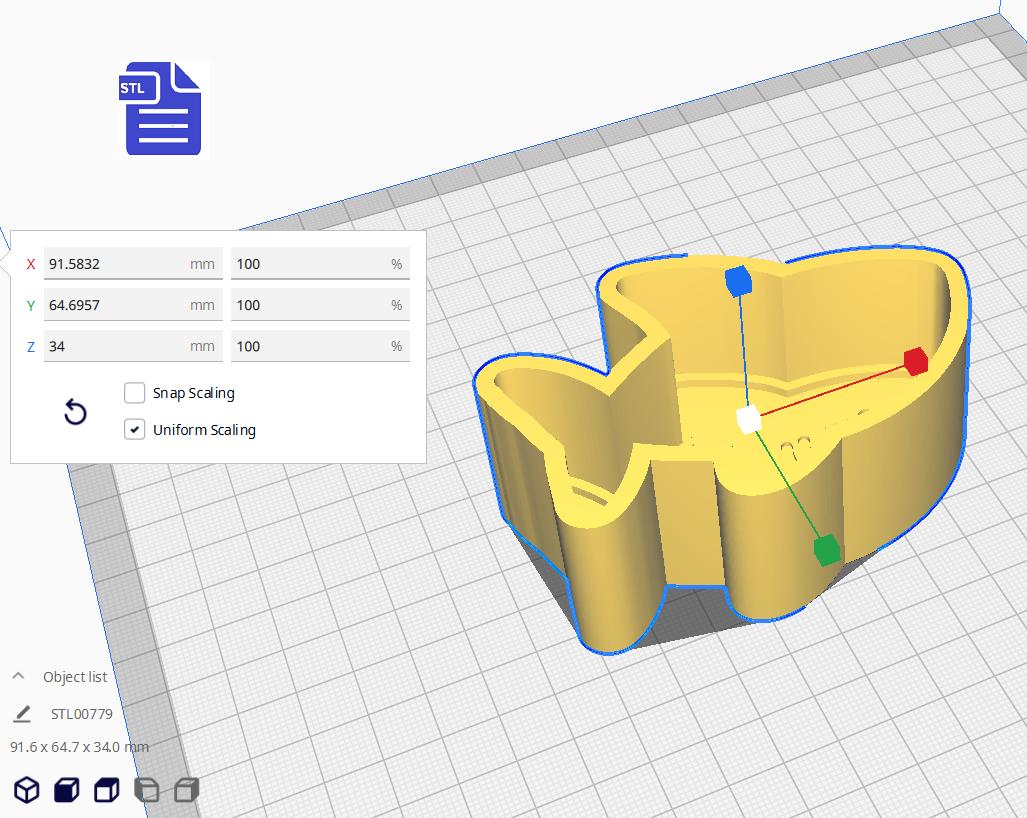The width and height of the screenshot is (1027, 818).
Task: Uncheck the Uniform Scaling checkbox
Action: click(134, 430)
